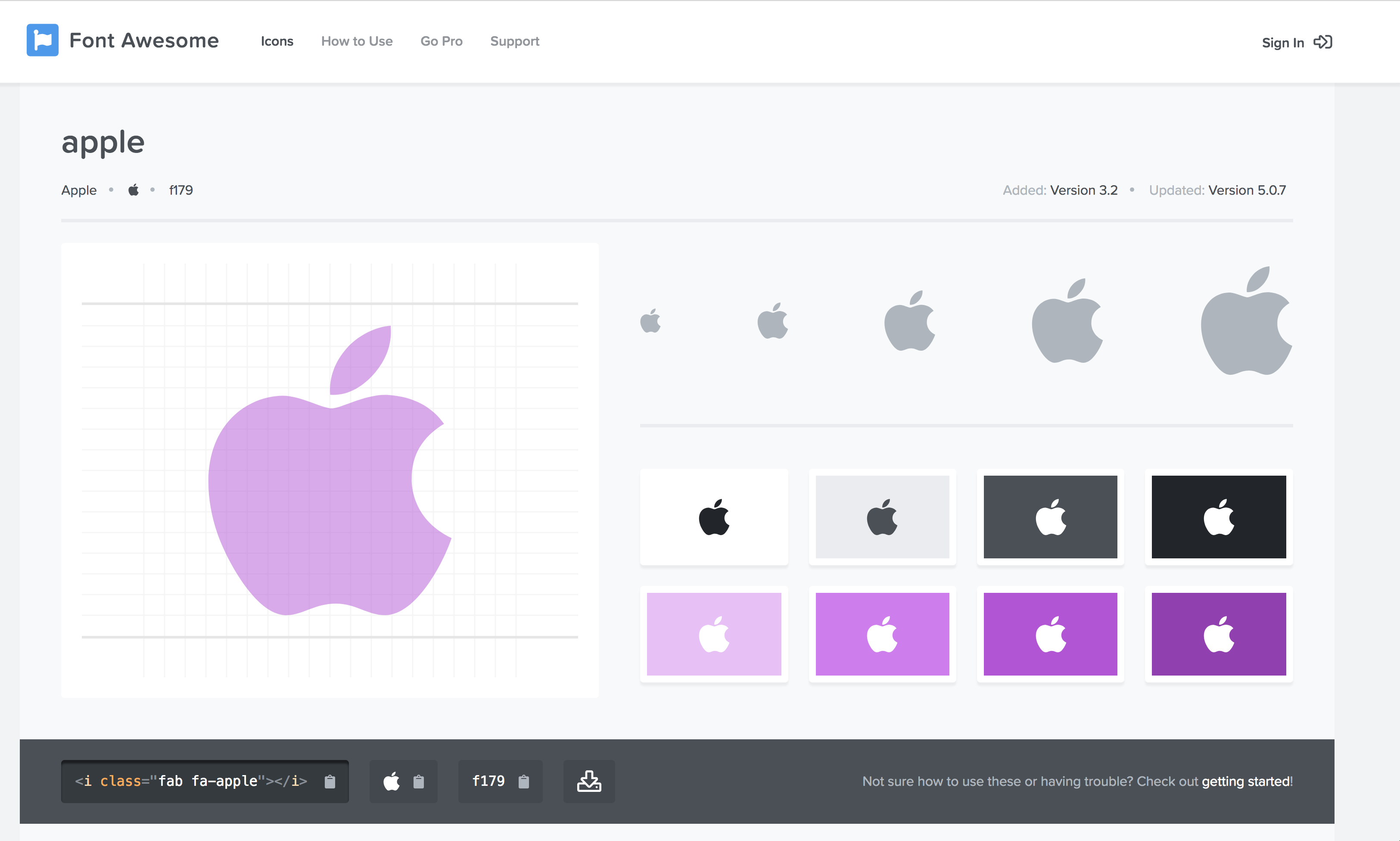Copy the HTML snippet with clipboard icon
This screenshot has width=1400, height=841.
coord(330,782)
